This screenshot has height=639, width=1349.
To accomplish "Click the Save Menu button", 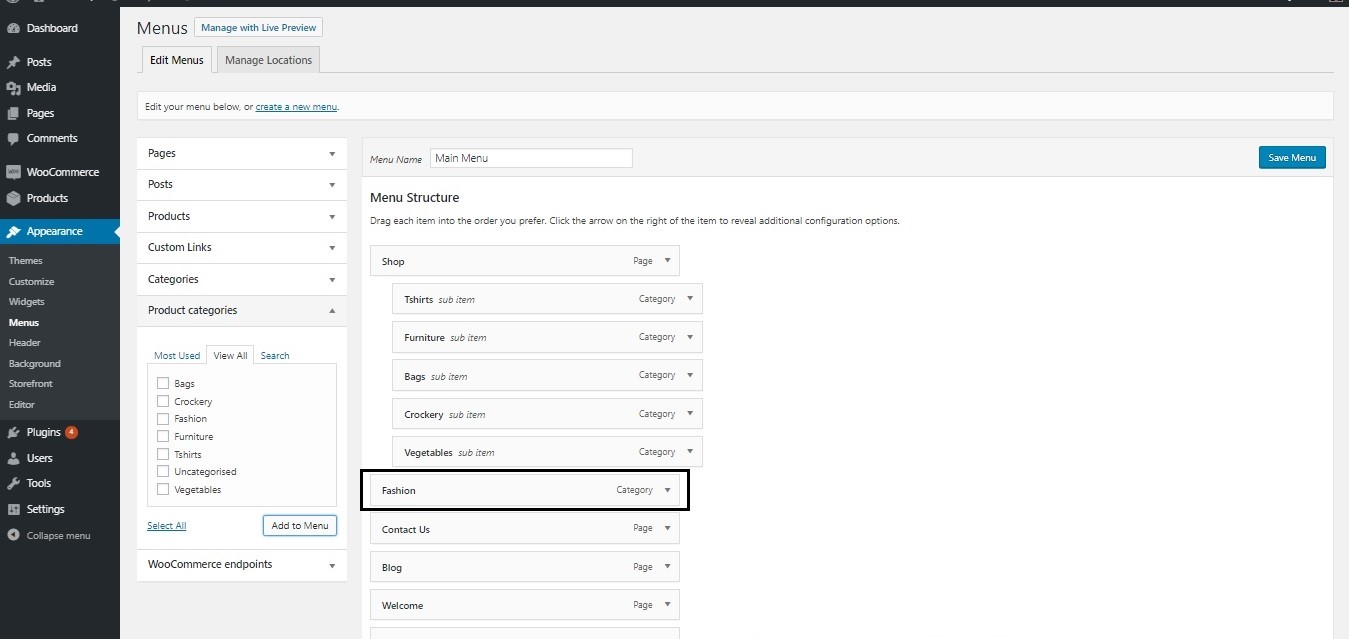I will 1291,157.
